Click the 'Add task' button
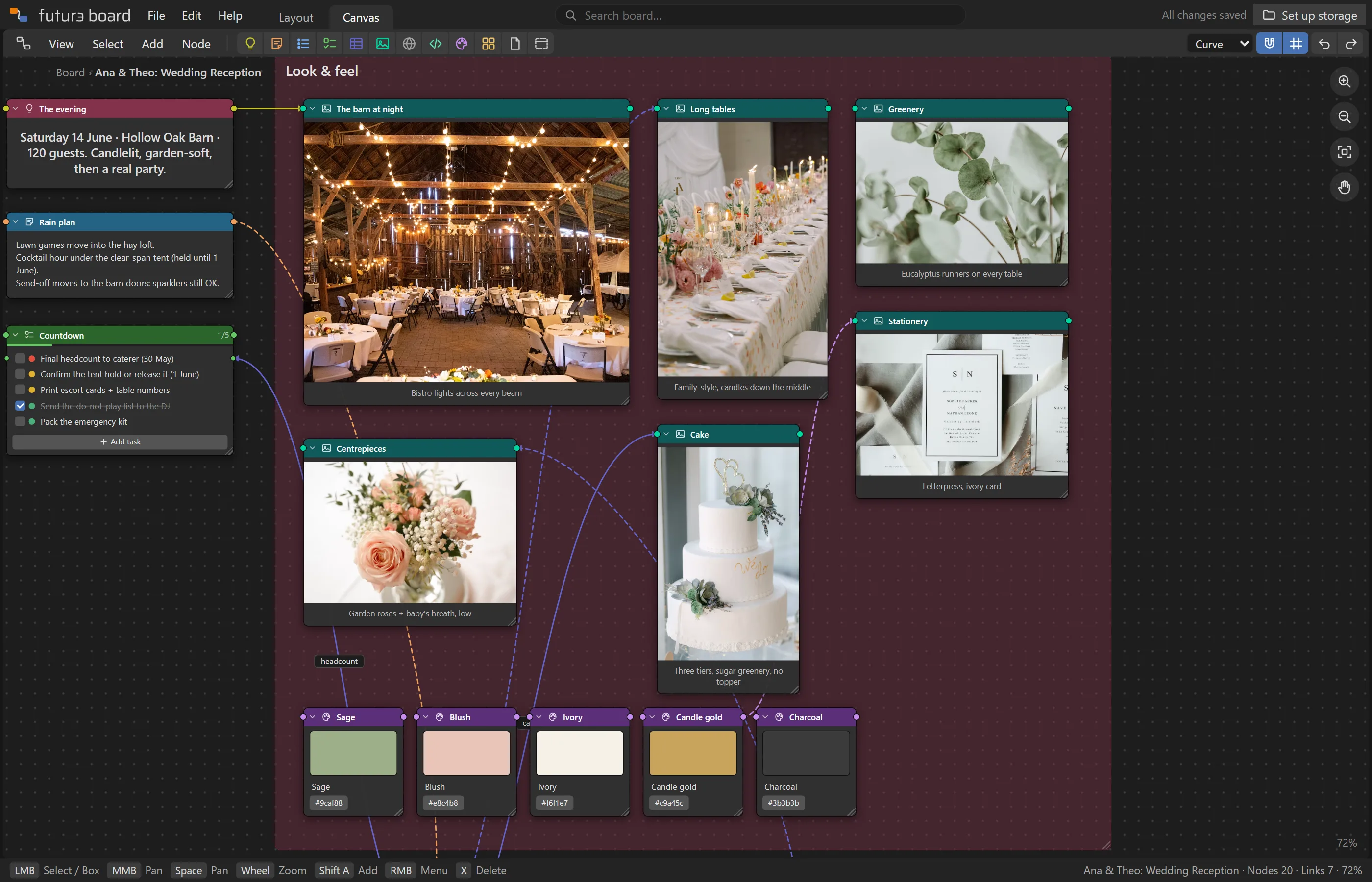 pos(120,441)
